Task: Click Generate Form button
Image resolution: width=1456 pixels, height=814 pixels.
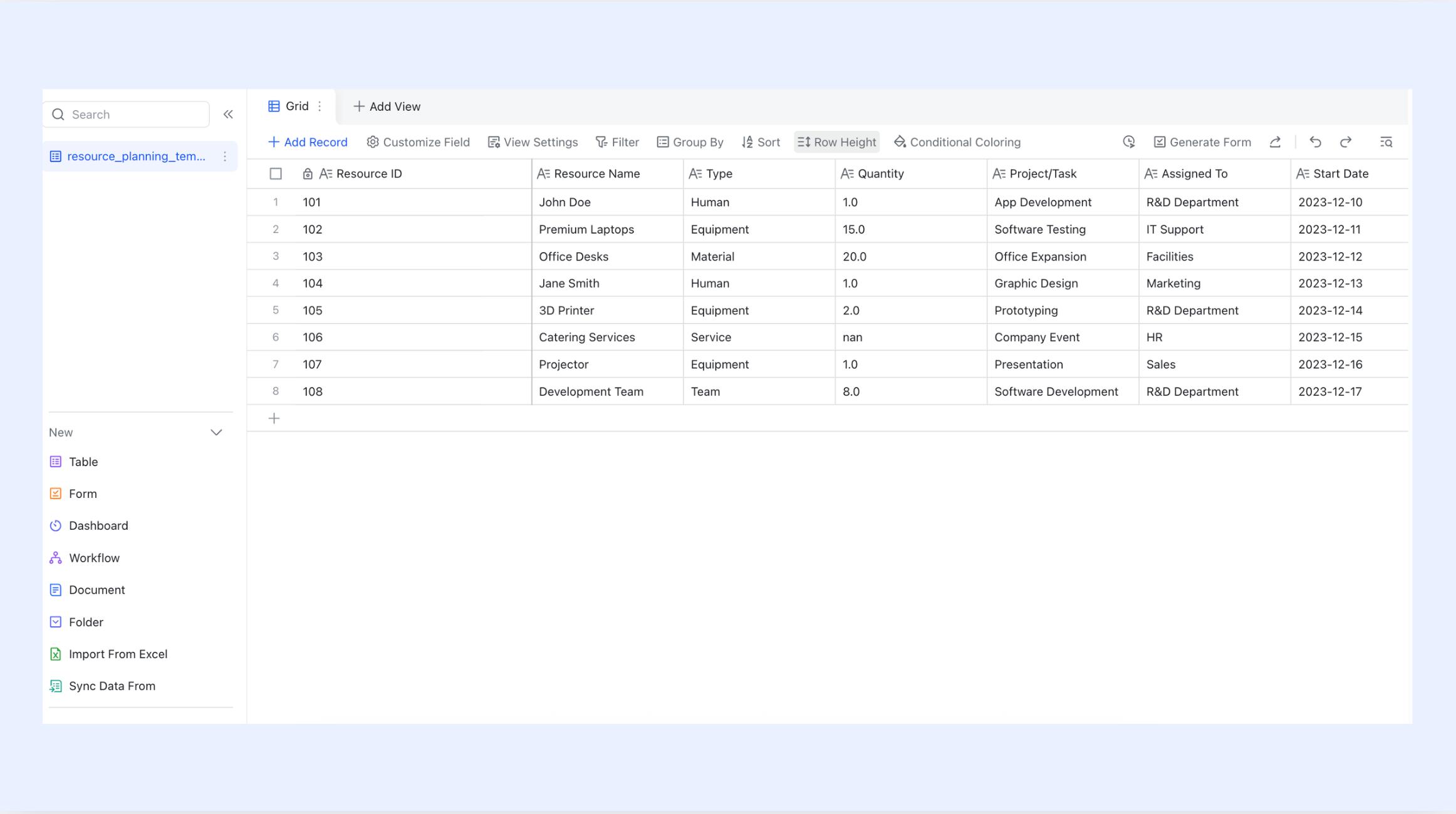Action: [x=1202, y=142]
